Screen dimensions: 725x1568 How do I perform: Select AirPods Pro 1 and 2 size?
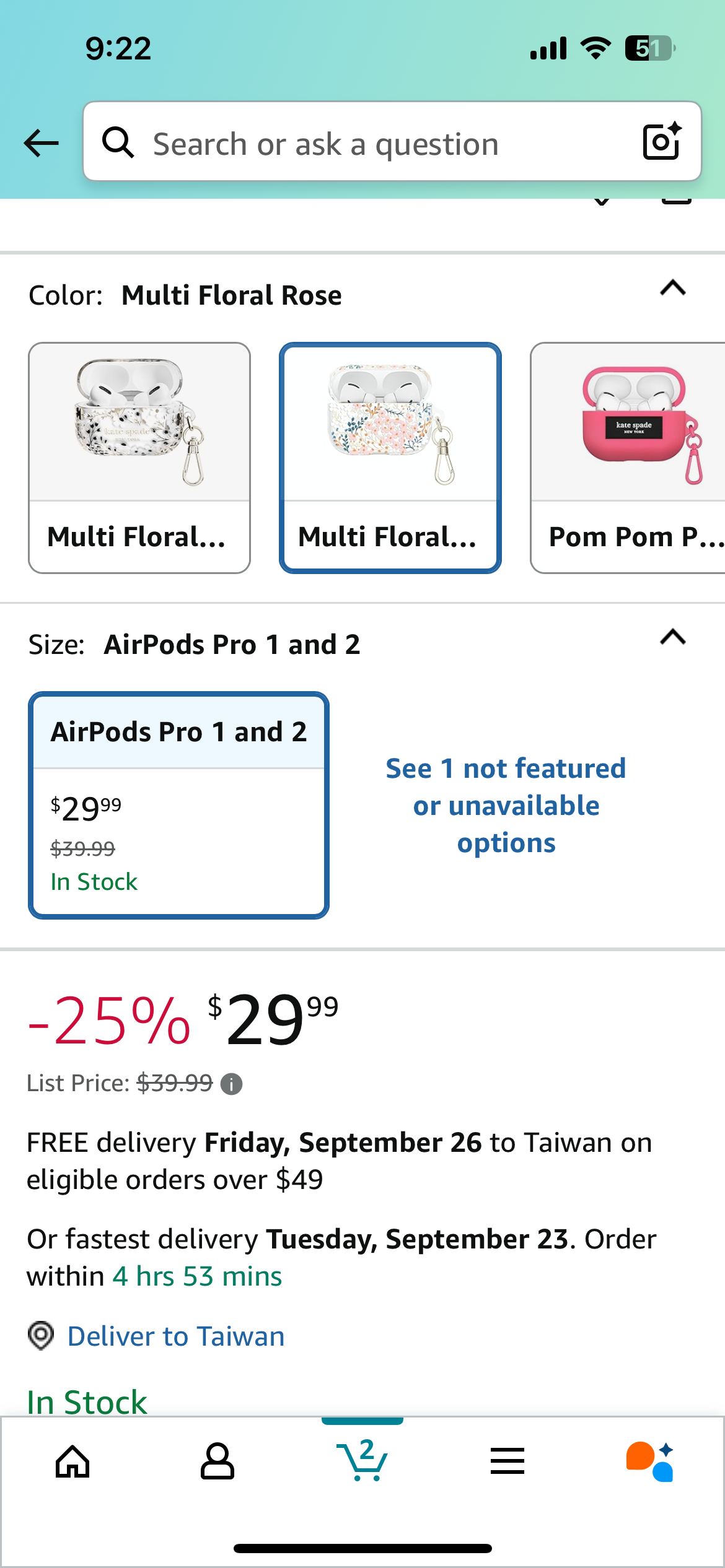(x=178, y=805)
